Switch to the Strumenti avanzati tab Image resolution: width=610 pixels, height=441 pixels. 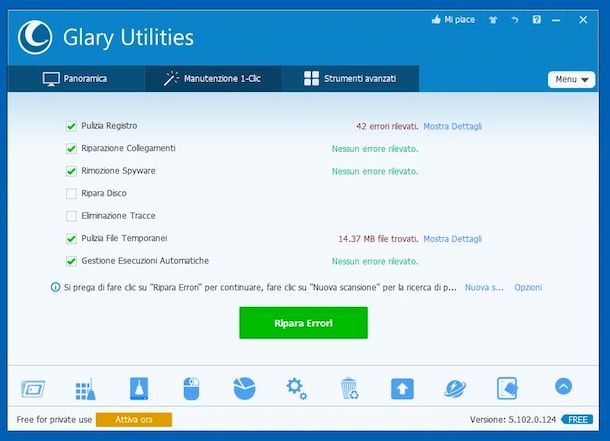(350, 79)
